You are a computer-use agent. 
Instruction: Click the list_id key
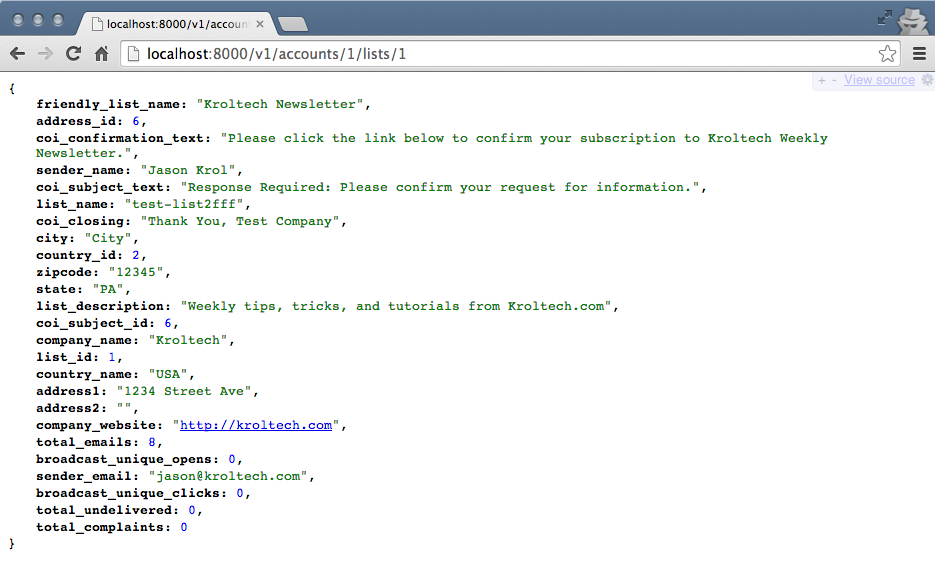64,357
